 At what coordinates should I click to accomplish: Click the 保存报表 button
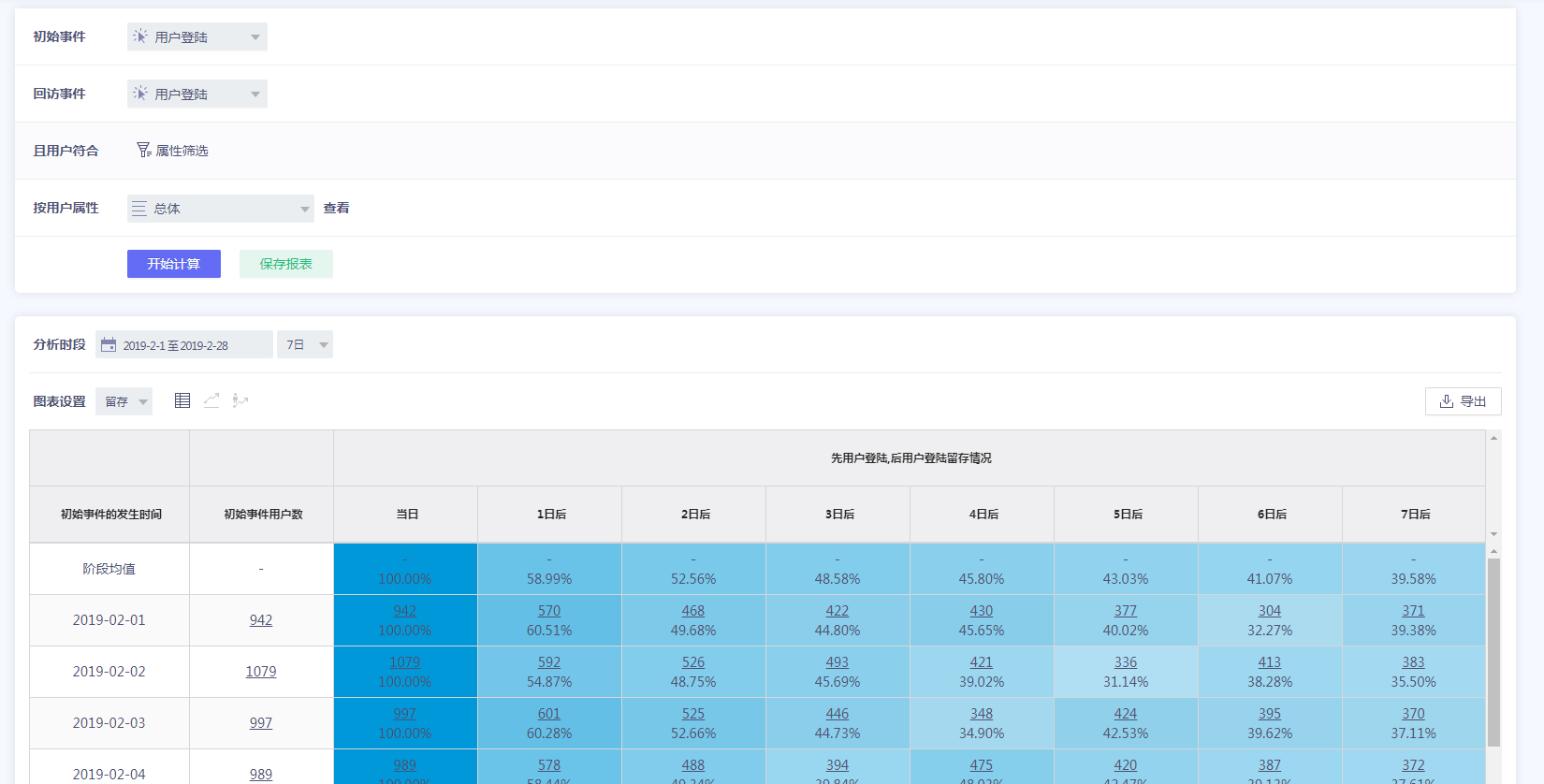285,264
